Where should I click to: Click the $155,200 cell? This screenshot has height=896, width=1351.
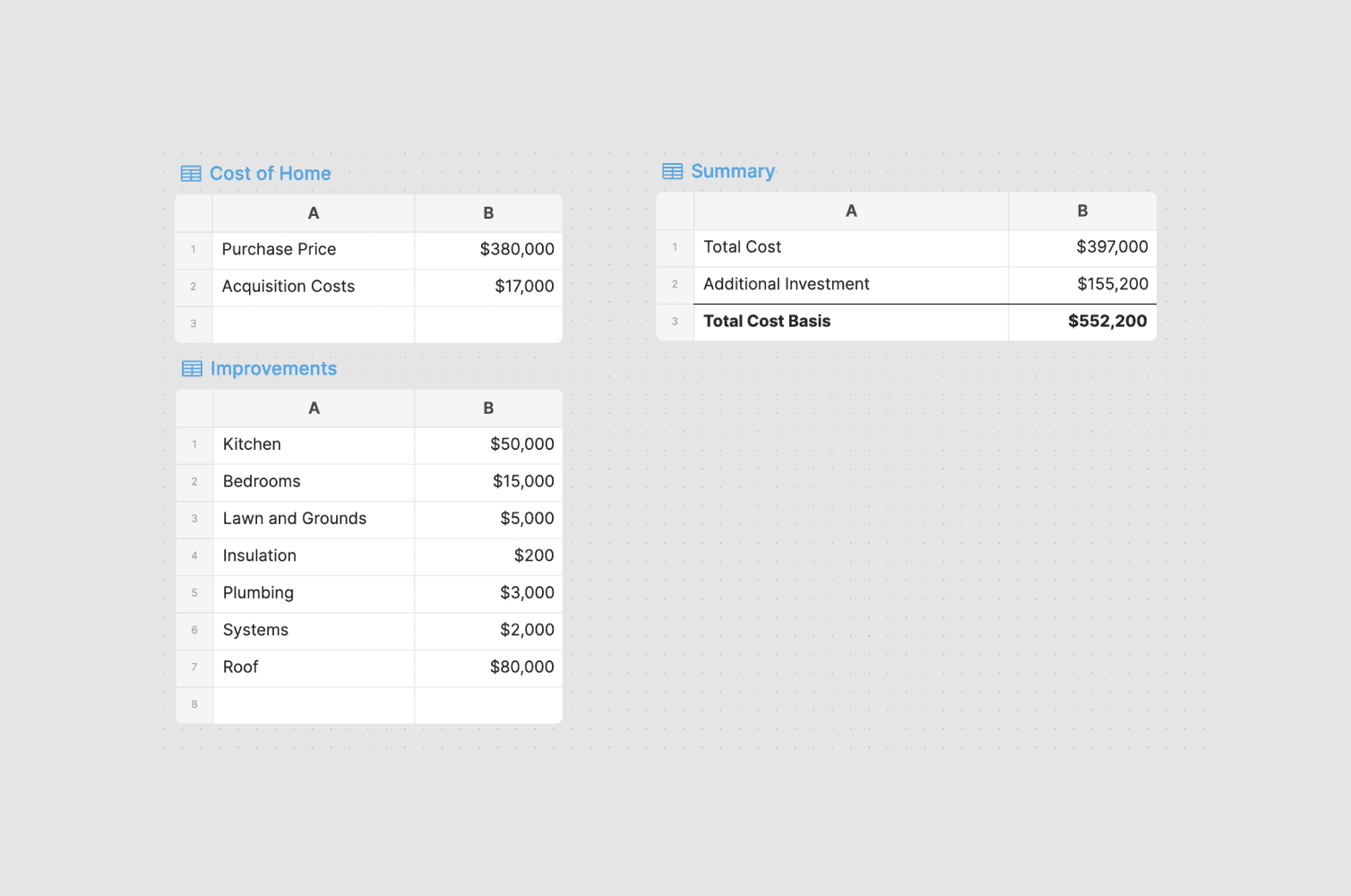tap(1082, 285)
